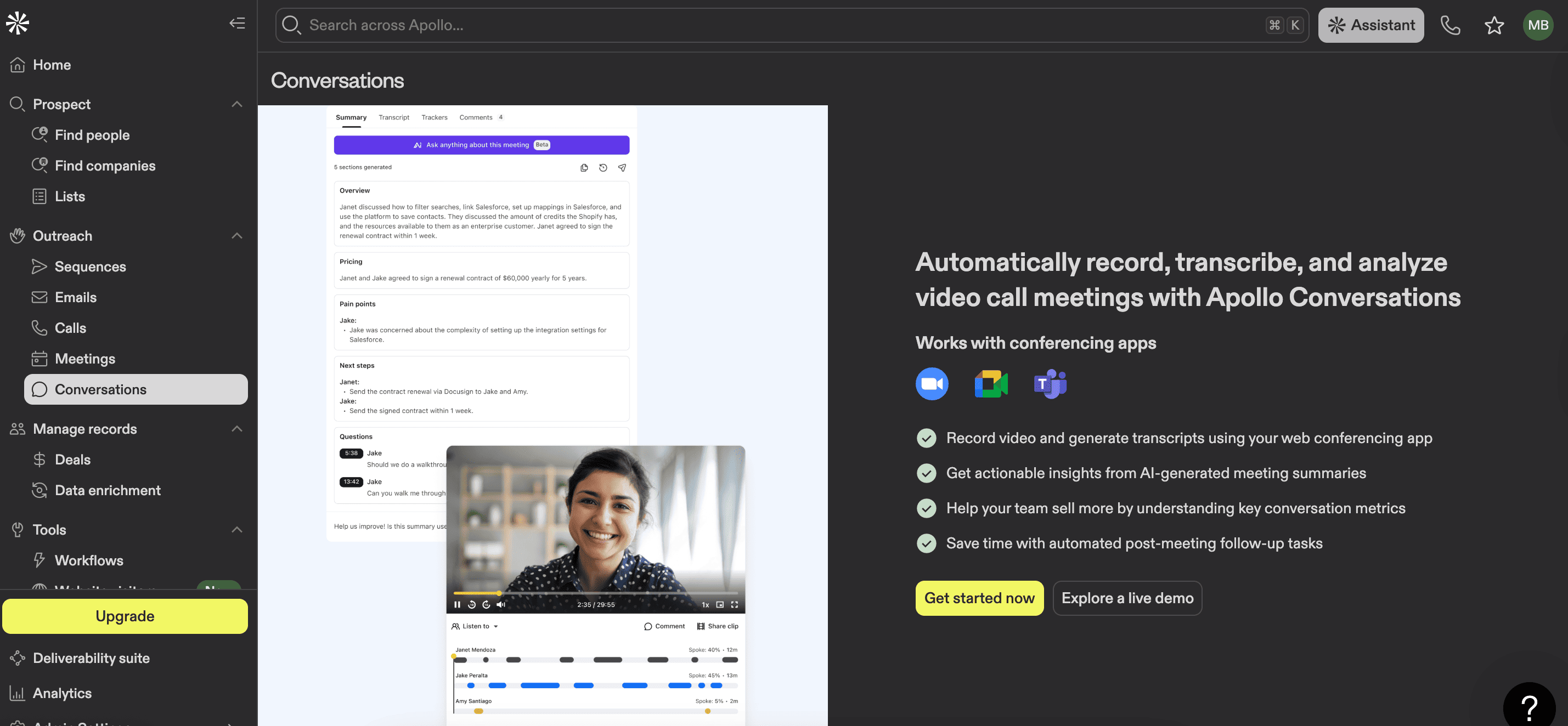Enter fullscreen in the video player

(735, 604)
